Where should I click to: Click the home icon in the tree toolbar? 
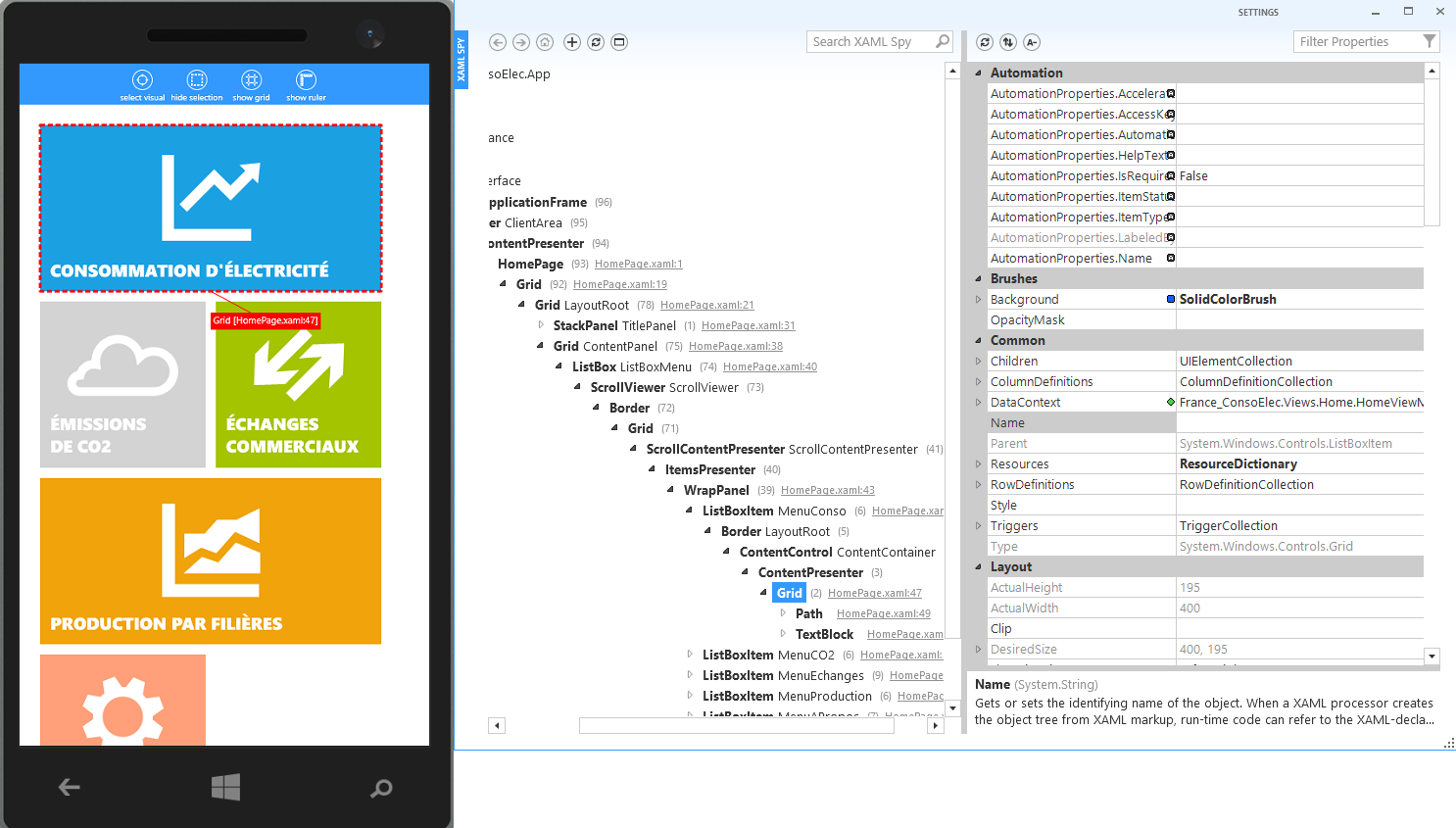click(545, 42)
